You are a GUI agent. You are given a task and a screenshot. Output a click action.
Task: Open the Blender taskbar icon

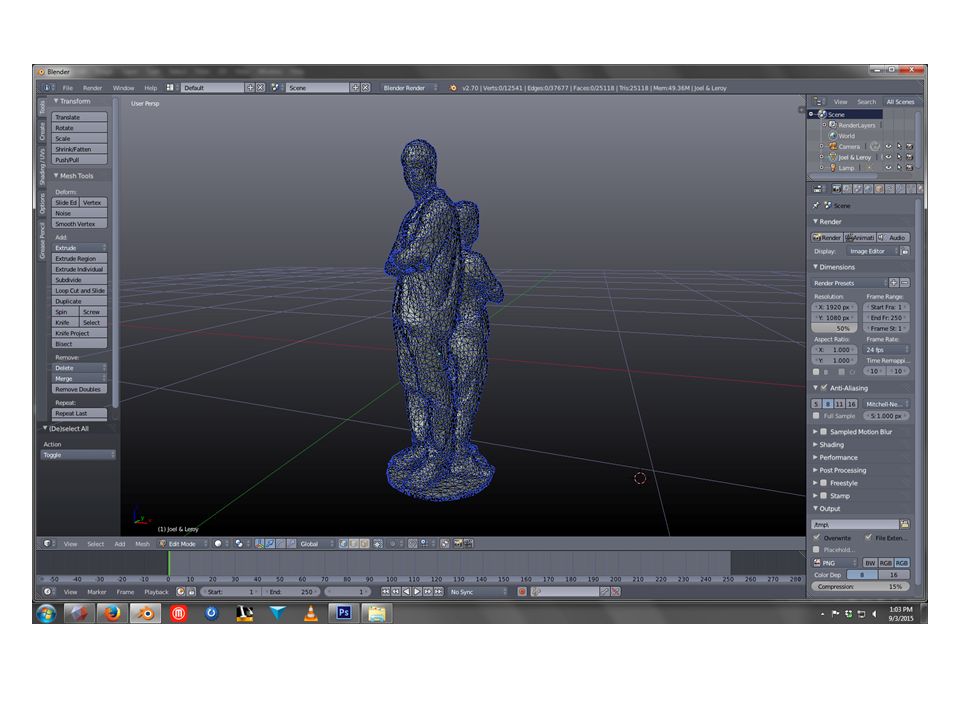(x=146, y=613)
